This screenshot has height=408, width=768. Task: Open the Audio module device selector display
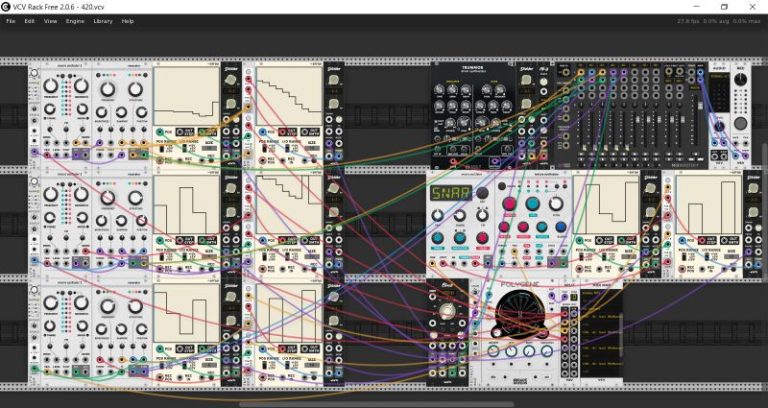coord(719,93)
